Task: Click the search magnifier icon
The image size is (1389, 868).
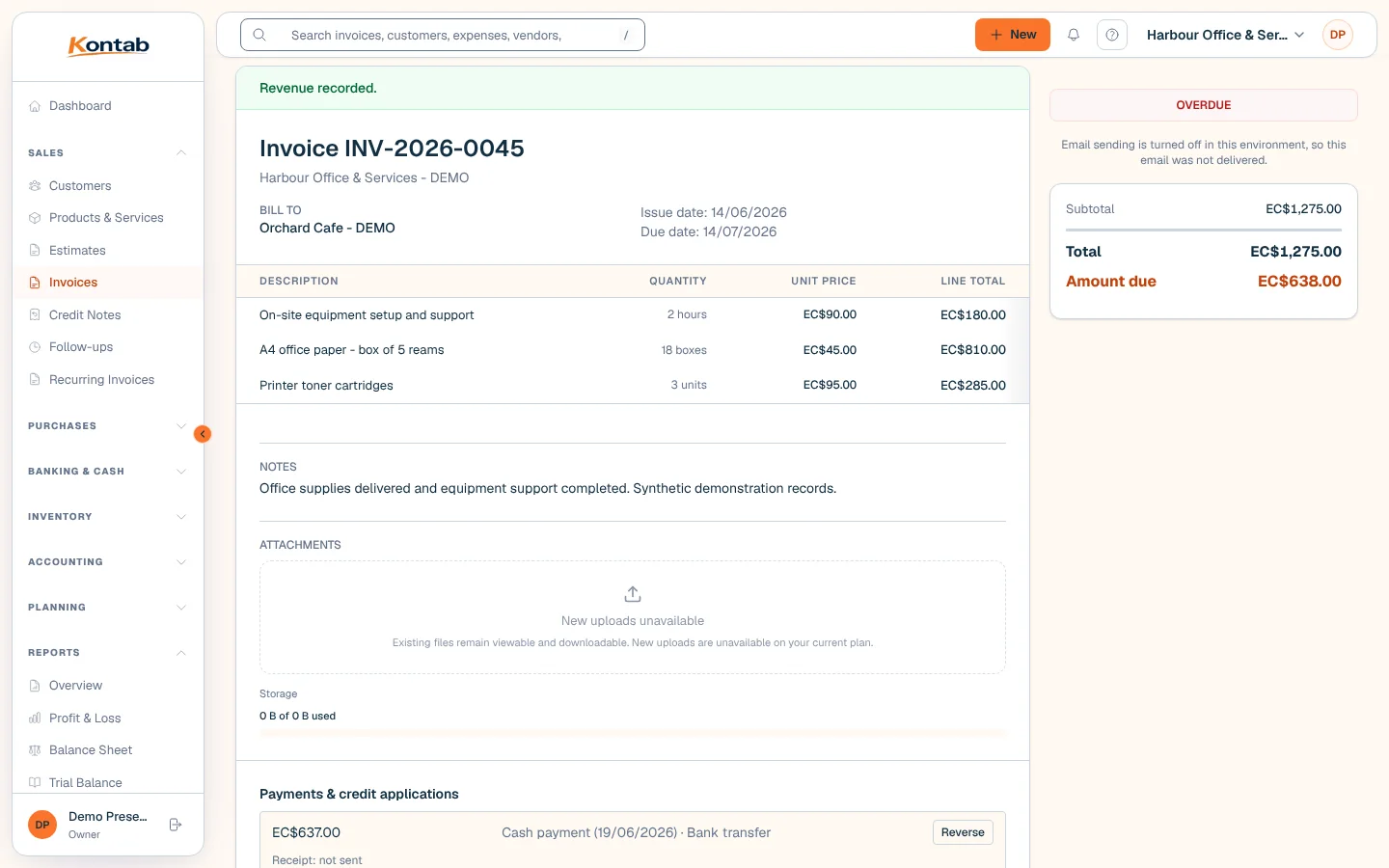Action: pos(259,35)
